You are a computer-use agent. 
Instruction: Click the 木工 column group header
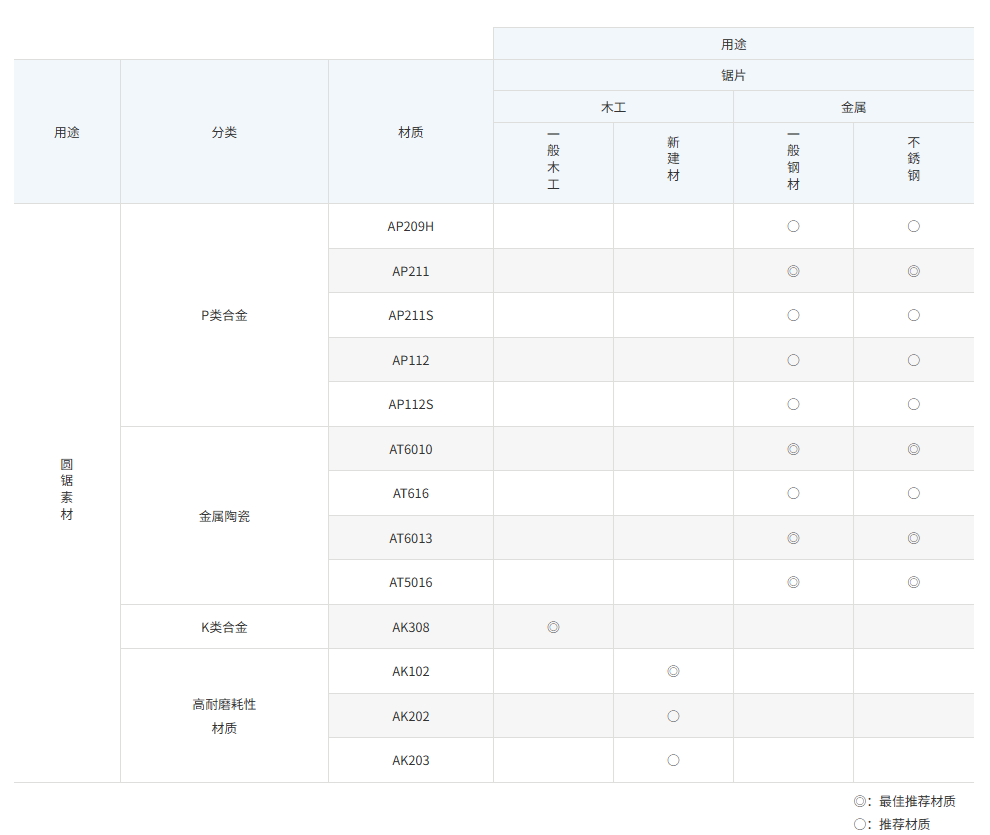click(x=613, y=107)
